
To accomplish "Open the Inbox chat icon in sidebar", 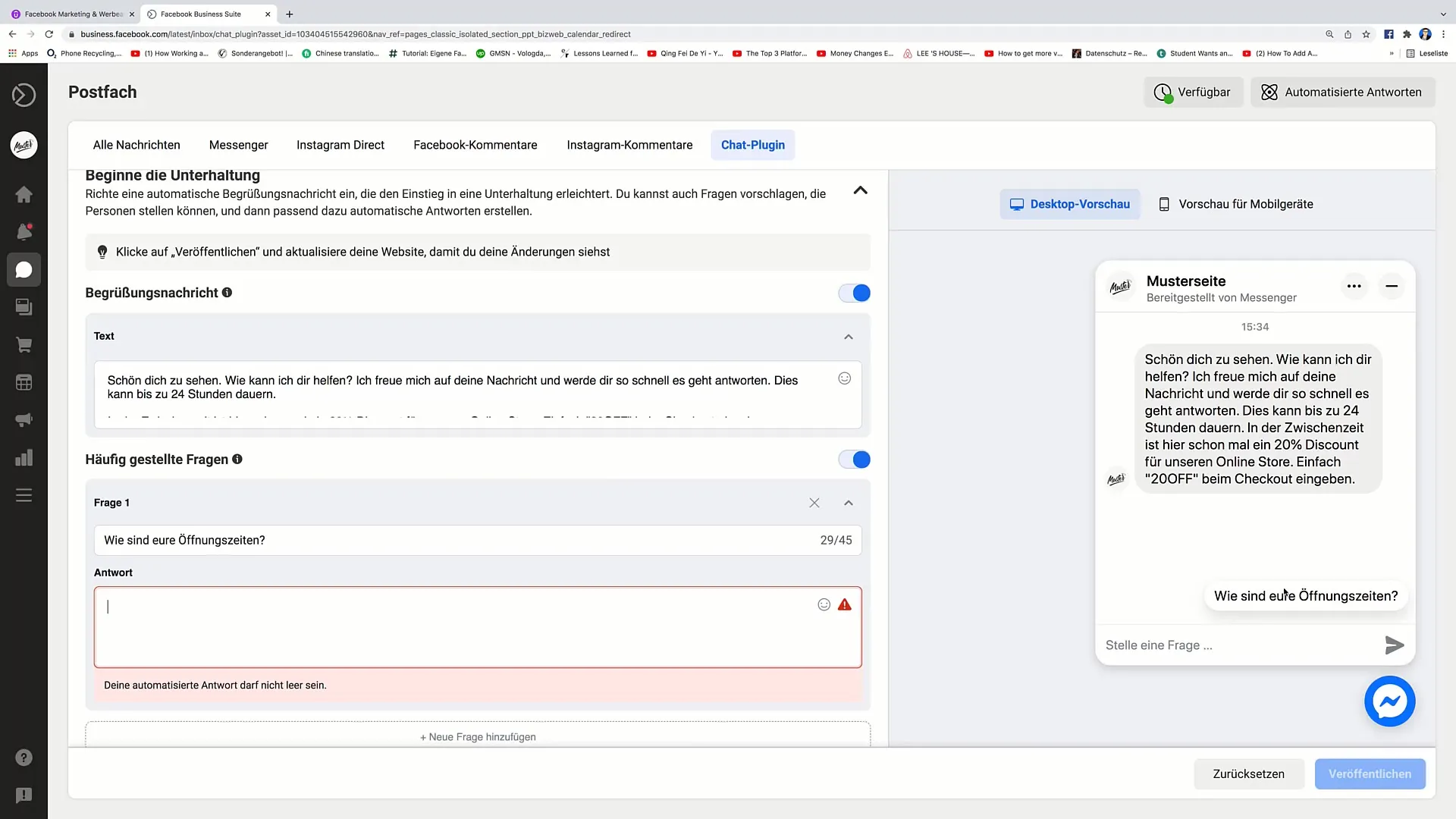I will point(24,270).
